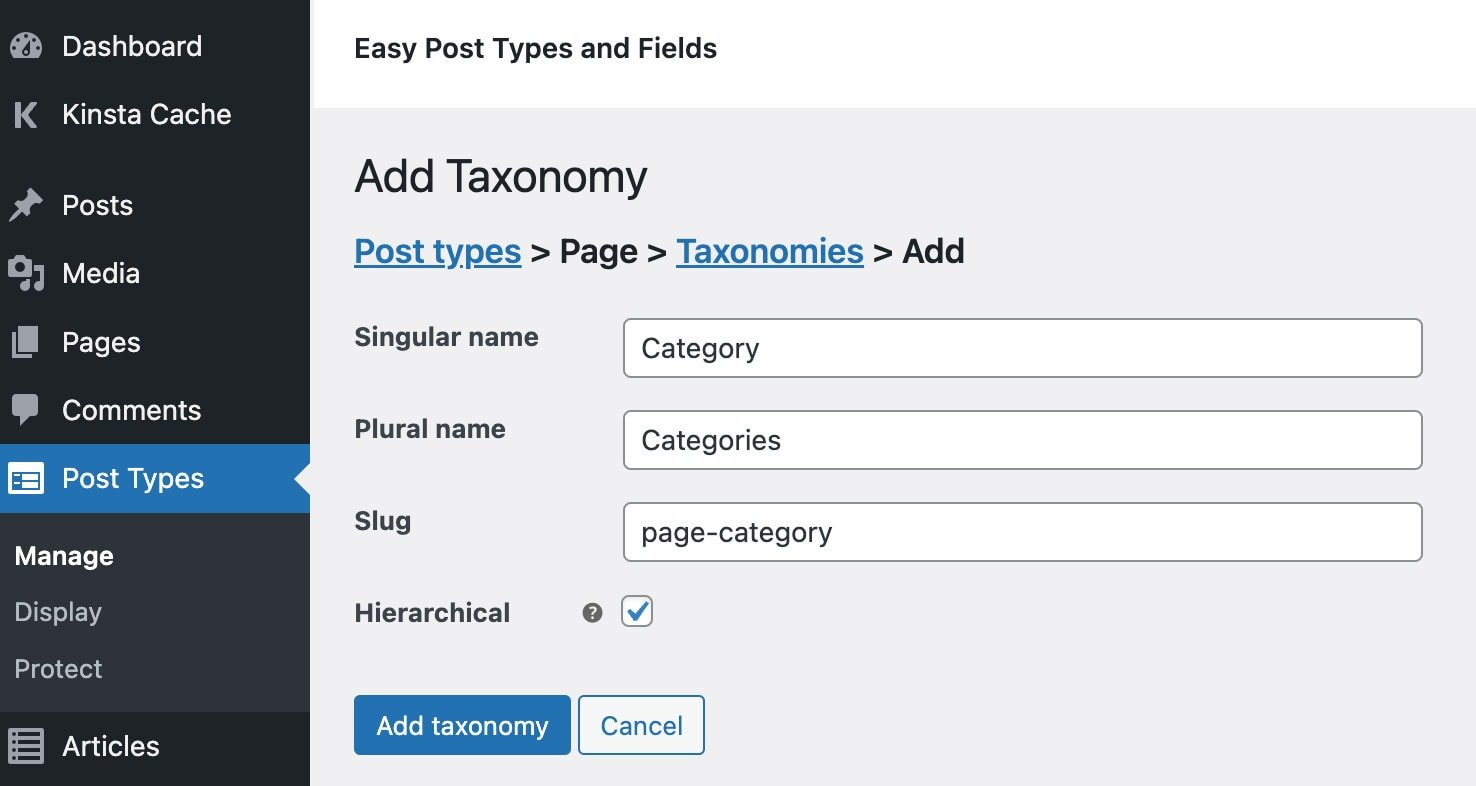Open the Manage submenu item

click(63, 555)
